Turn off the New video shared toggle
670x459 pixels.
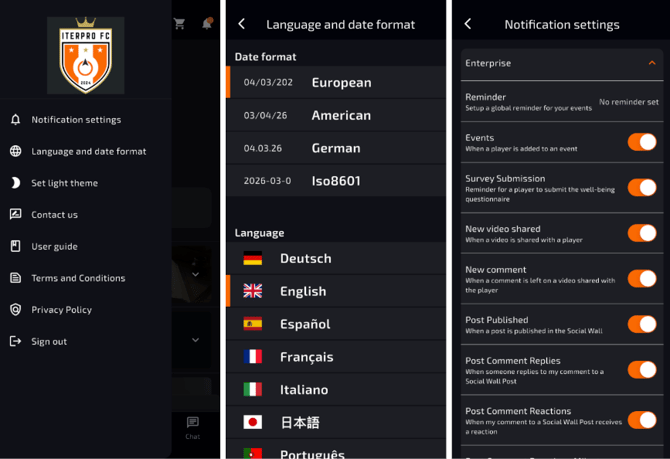tap(642, 233)
